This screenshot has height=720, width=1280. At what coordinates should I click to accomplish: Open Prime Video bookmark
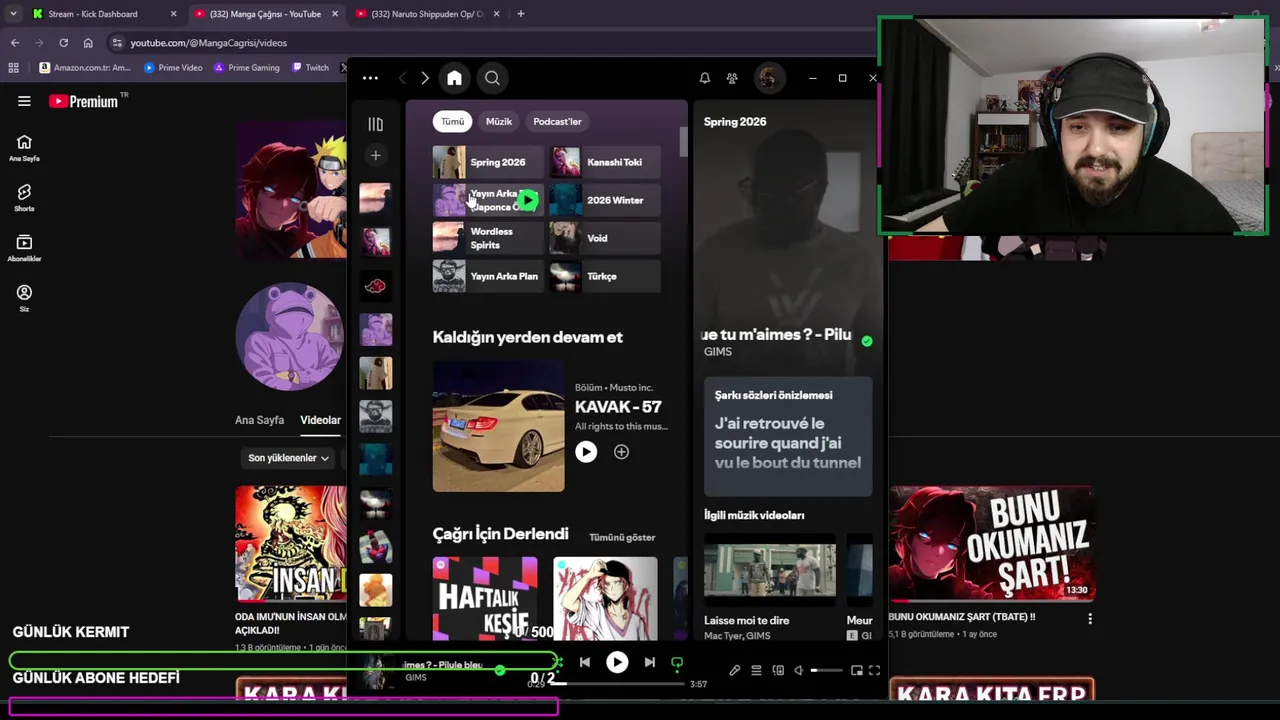173,68
